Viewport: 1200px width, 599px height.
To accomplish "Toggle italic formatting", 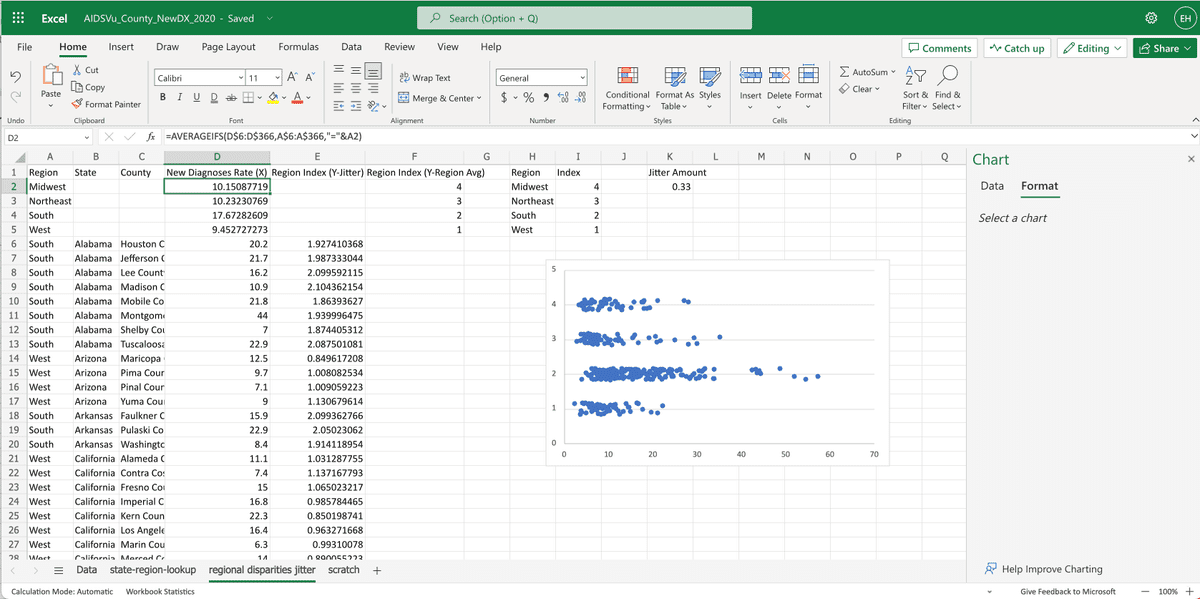I will 177,96.
